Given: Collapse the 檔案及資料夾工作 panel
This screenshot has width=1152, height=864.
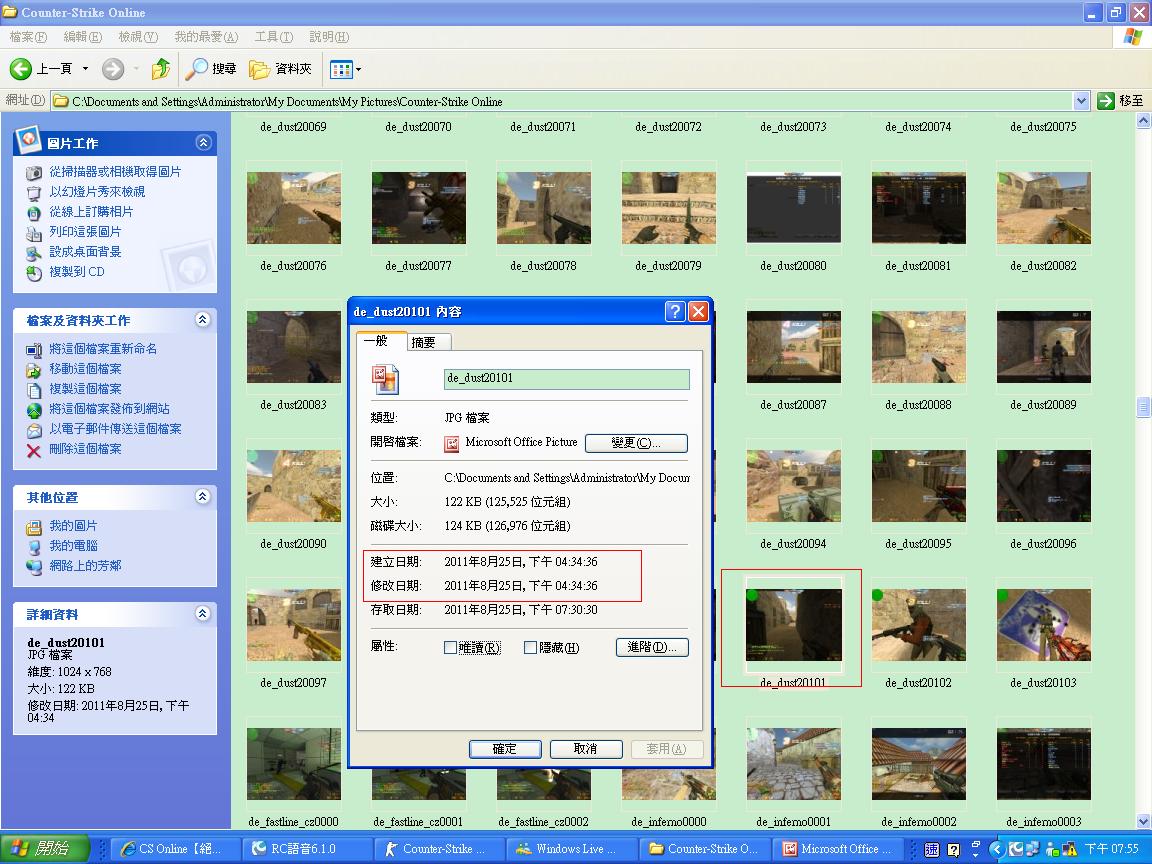Looking at the screenshot, I should point(204,320).
